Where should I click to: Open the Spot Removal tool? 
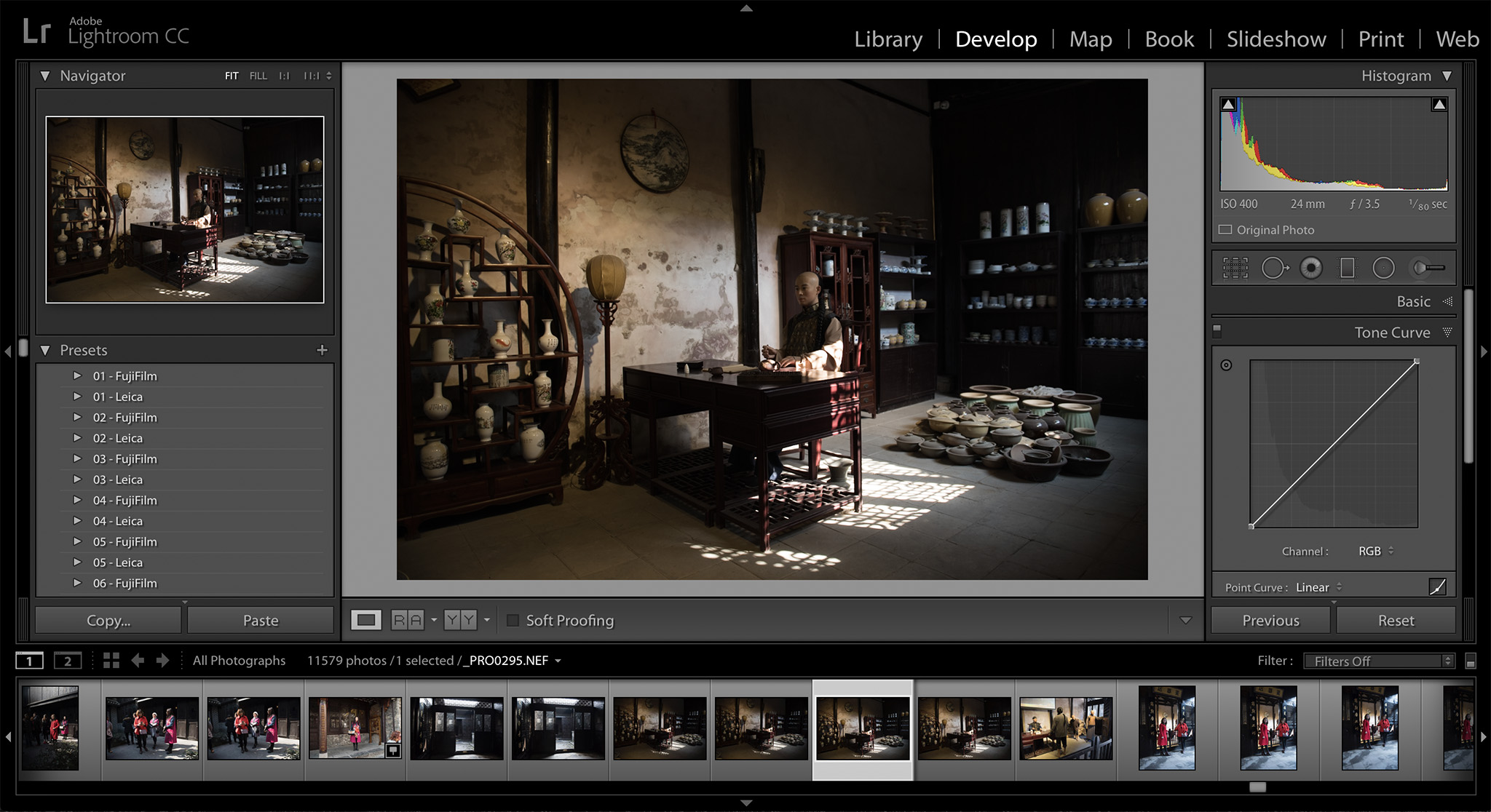[1276, 268]
